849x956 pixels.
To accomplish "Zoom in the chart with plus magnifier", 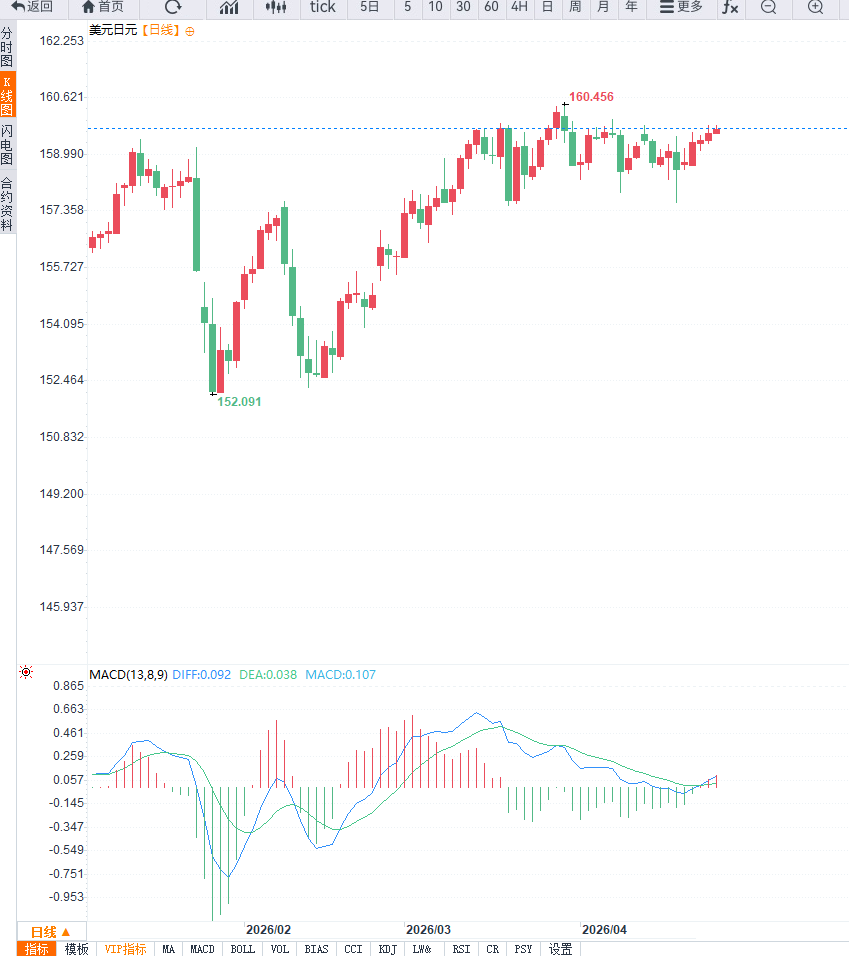I will (x=816, y=7).
